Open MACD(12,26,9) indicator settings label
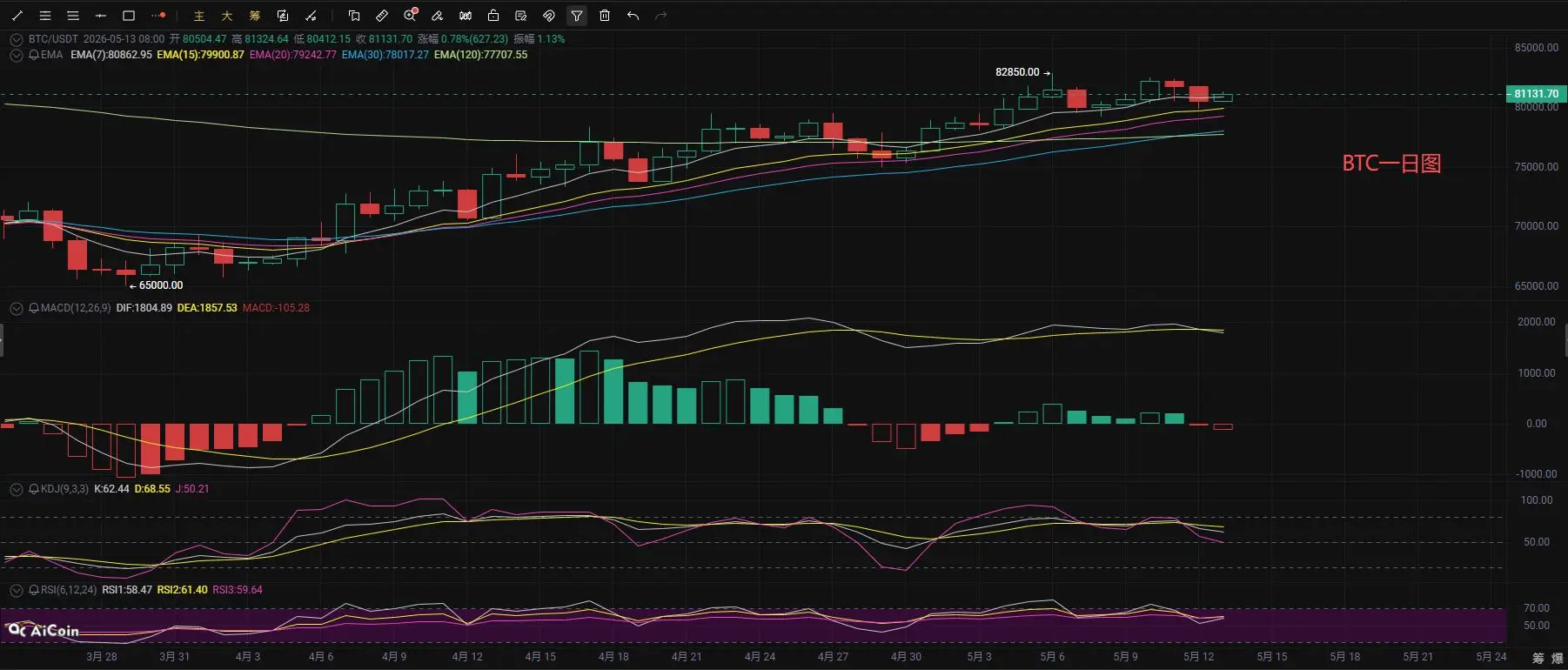This screenshot has width=1568, height=670. 76,308
